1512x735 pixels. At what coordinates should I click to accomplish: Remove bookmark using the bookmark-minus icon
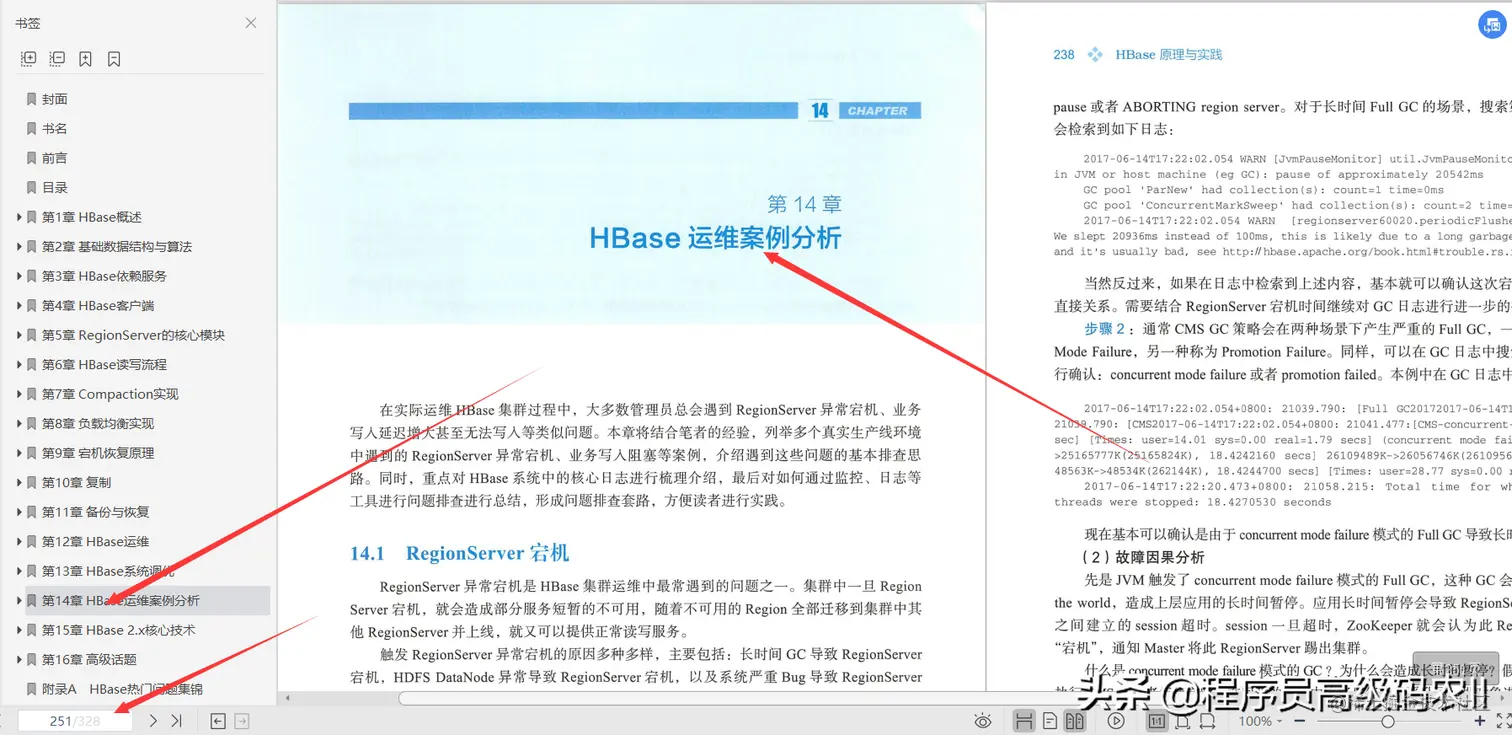click(x=113, y=58)
